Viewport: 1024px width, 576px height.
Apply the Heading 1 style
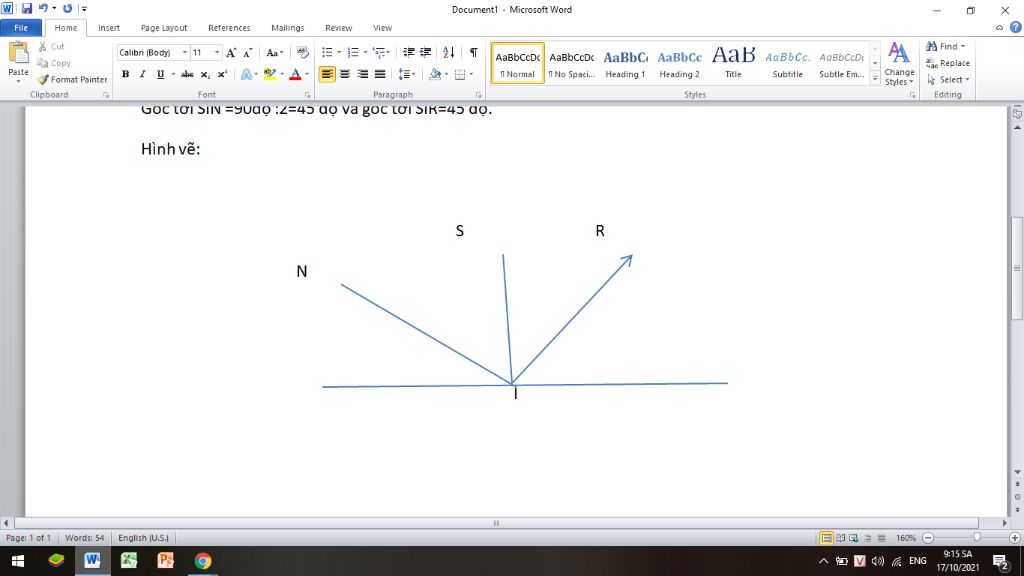pos(625,63)
